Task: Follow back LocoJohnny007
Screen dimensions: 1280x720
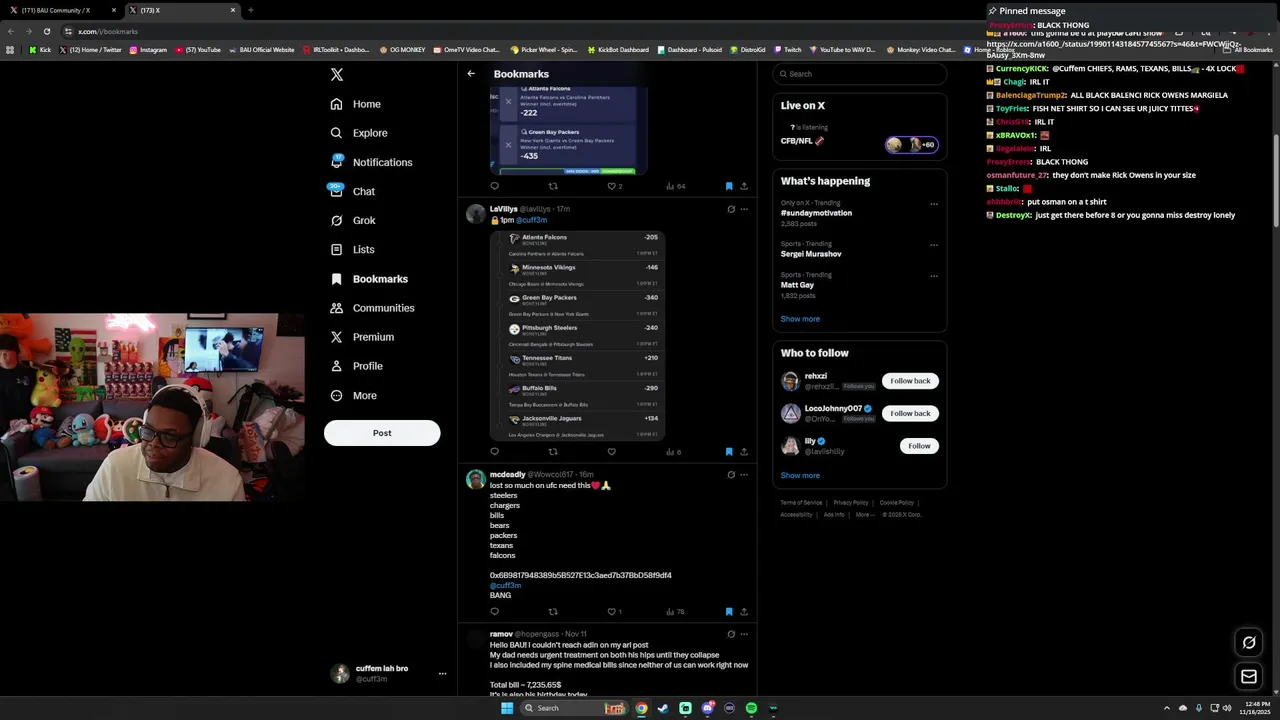Action: click(910, 413)
